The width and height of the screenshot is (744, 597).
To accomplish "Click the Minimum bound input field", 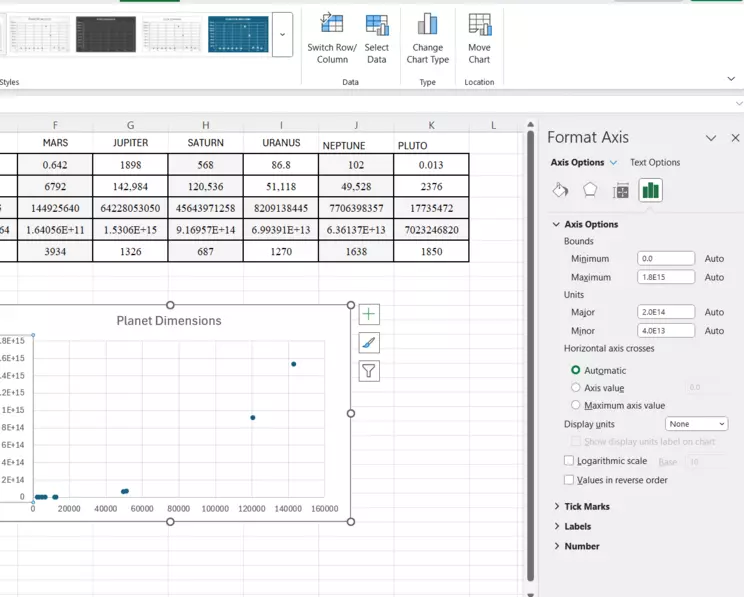I will [x=666, y=258].
